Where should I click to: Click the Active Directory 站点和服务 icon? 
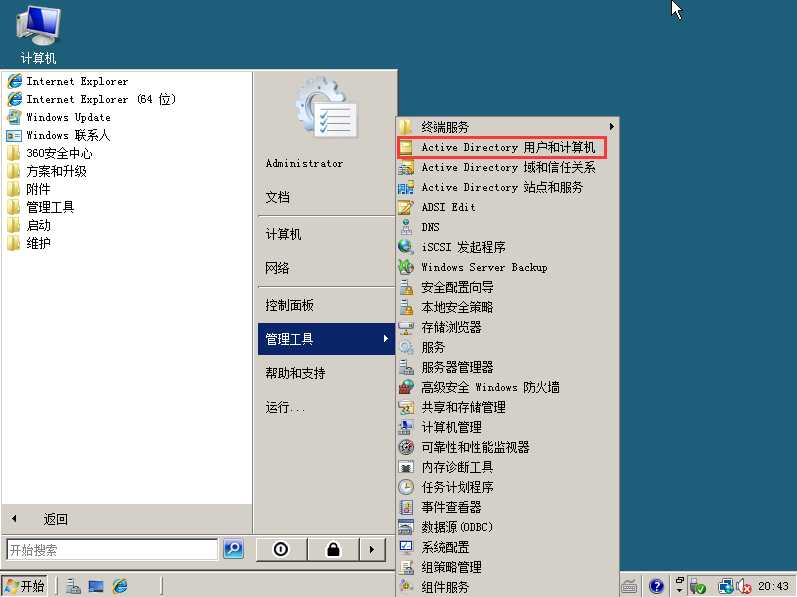click(x=406, y=187)
